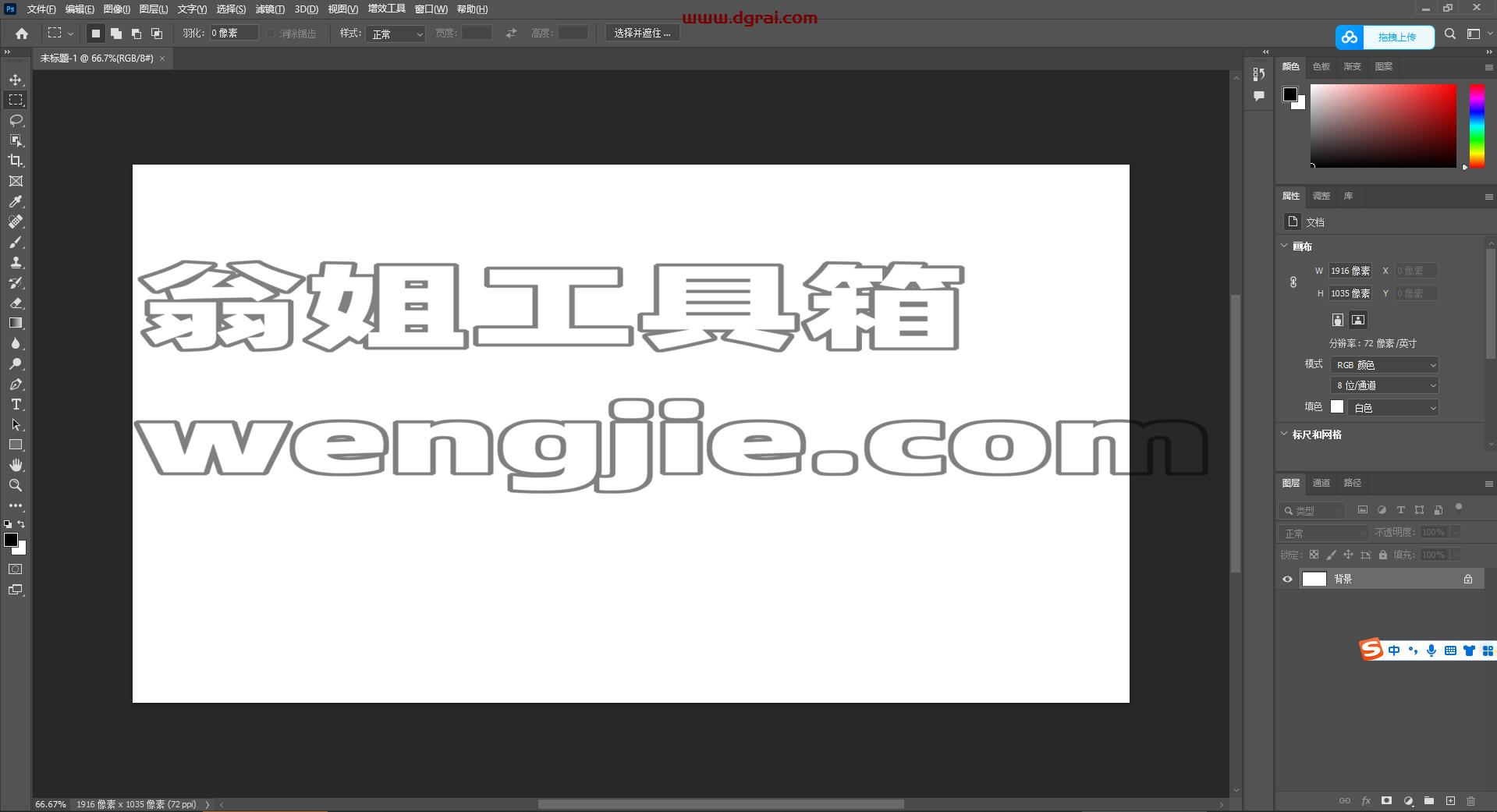Image resolution: width=1497 pixels, height=812 pixels.
Task: Select the History Brush tool
Action: click(16, 282)
